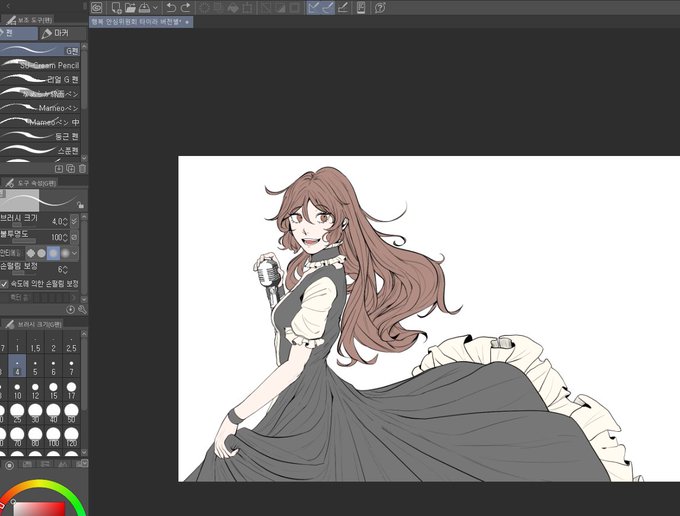Select the 리얼 G 펜 brush
This screenshot has width=680, height=516.
pos(40,79)
